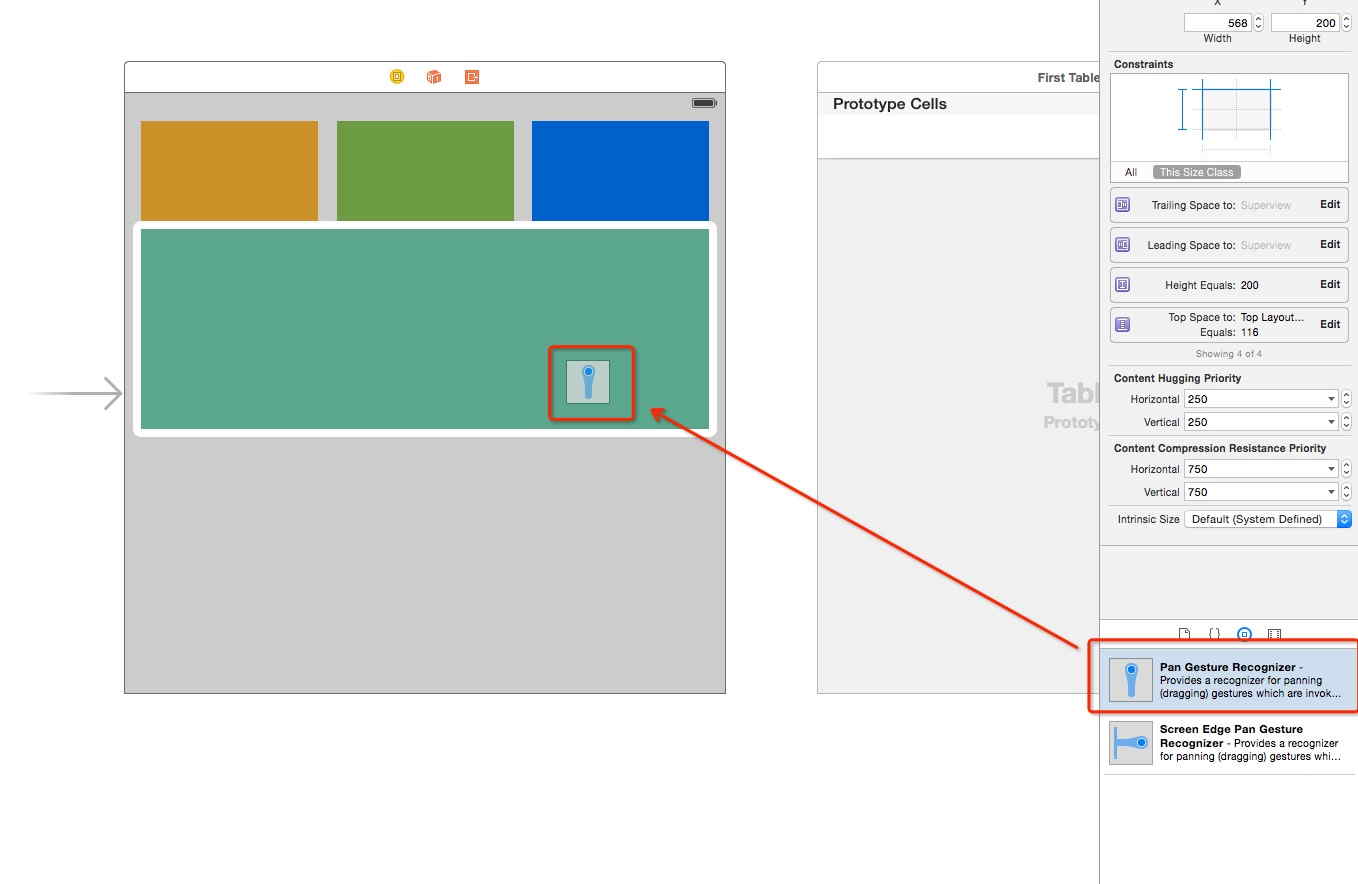
Task: Select the Pan Gesture Recognizer library item
Action: coord(1229,680)
